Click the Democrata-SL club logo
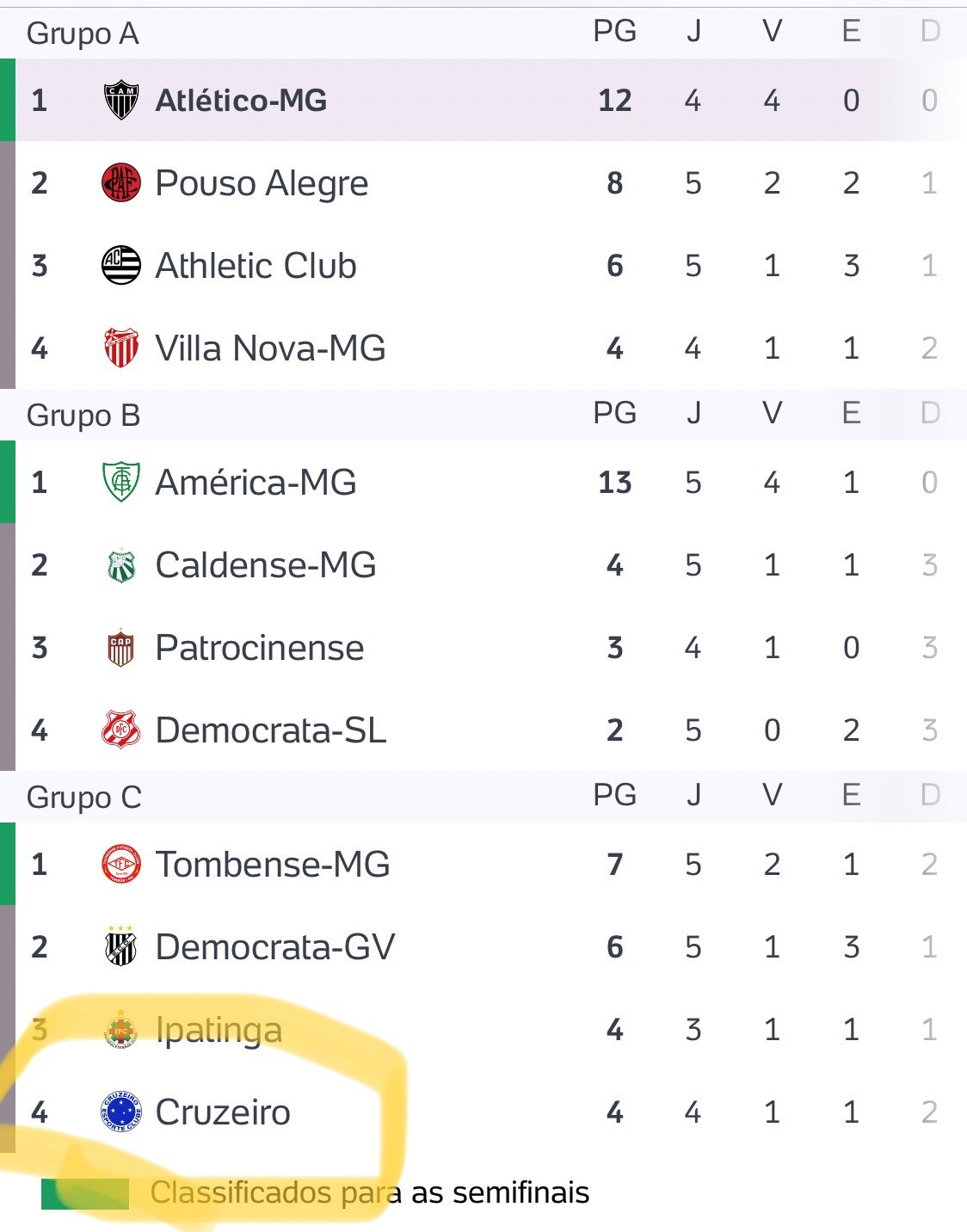This screenshot has height=1232, width=967. (120, 730)
